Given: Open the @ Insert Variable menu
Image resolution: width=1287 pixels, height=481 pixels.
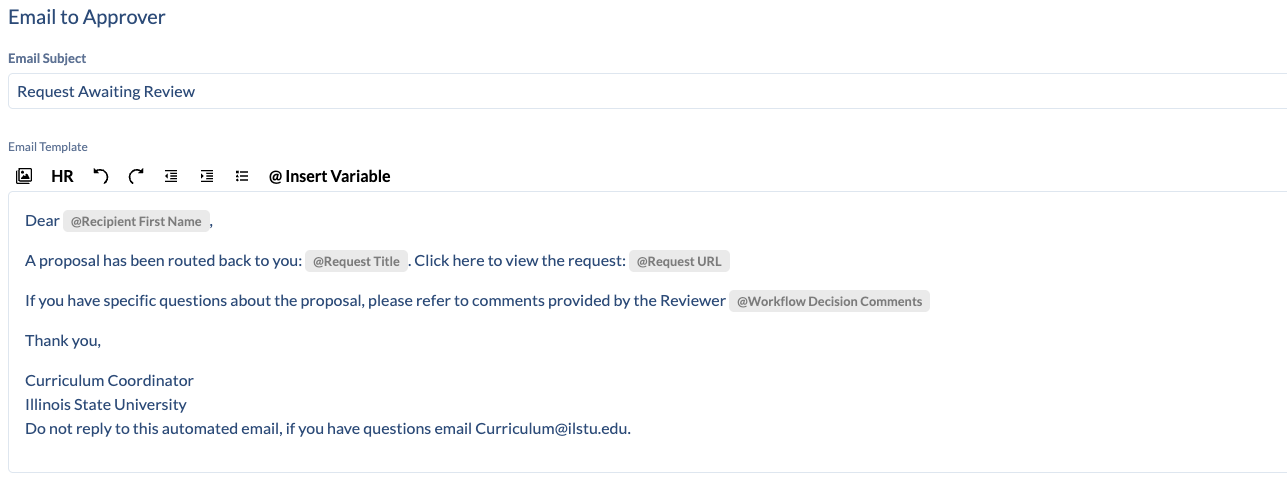Looking at the screenshot, I should 330,176.
